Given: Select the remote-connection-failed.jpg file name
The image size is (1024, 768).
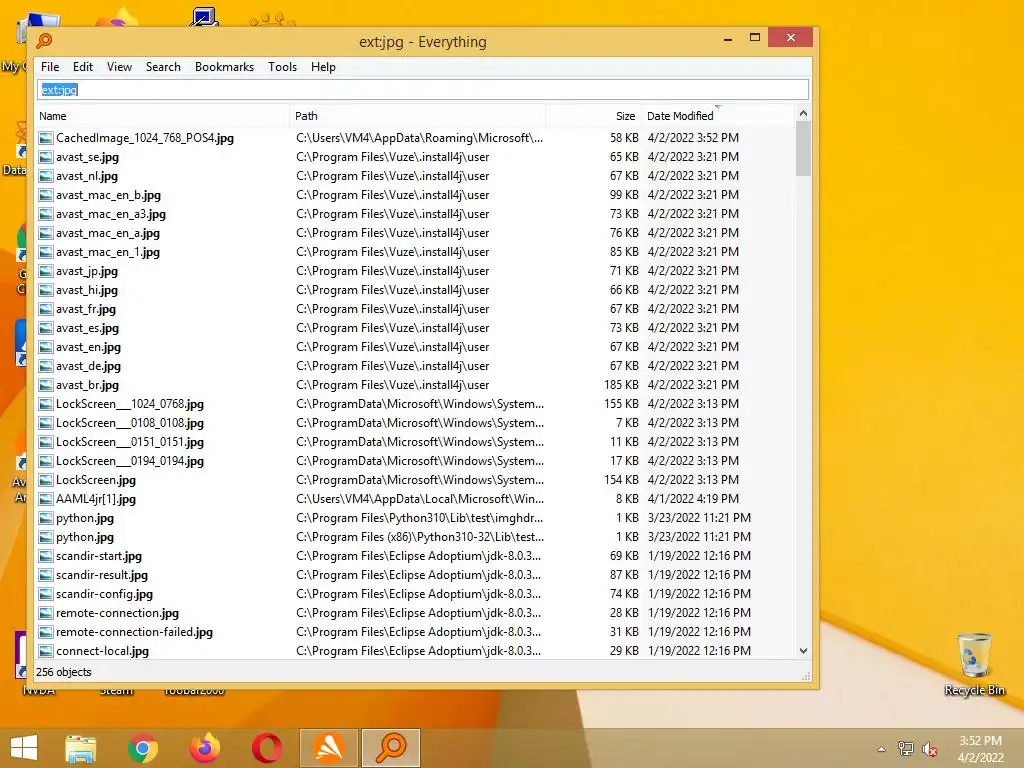Looking at the screenshot, I should click(x=135, y=632).
